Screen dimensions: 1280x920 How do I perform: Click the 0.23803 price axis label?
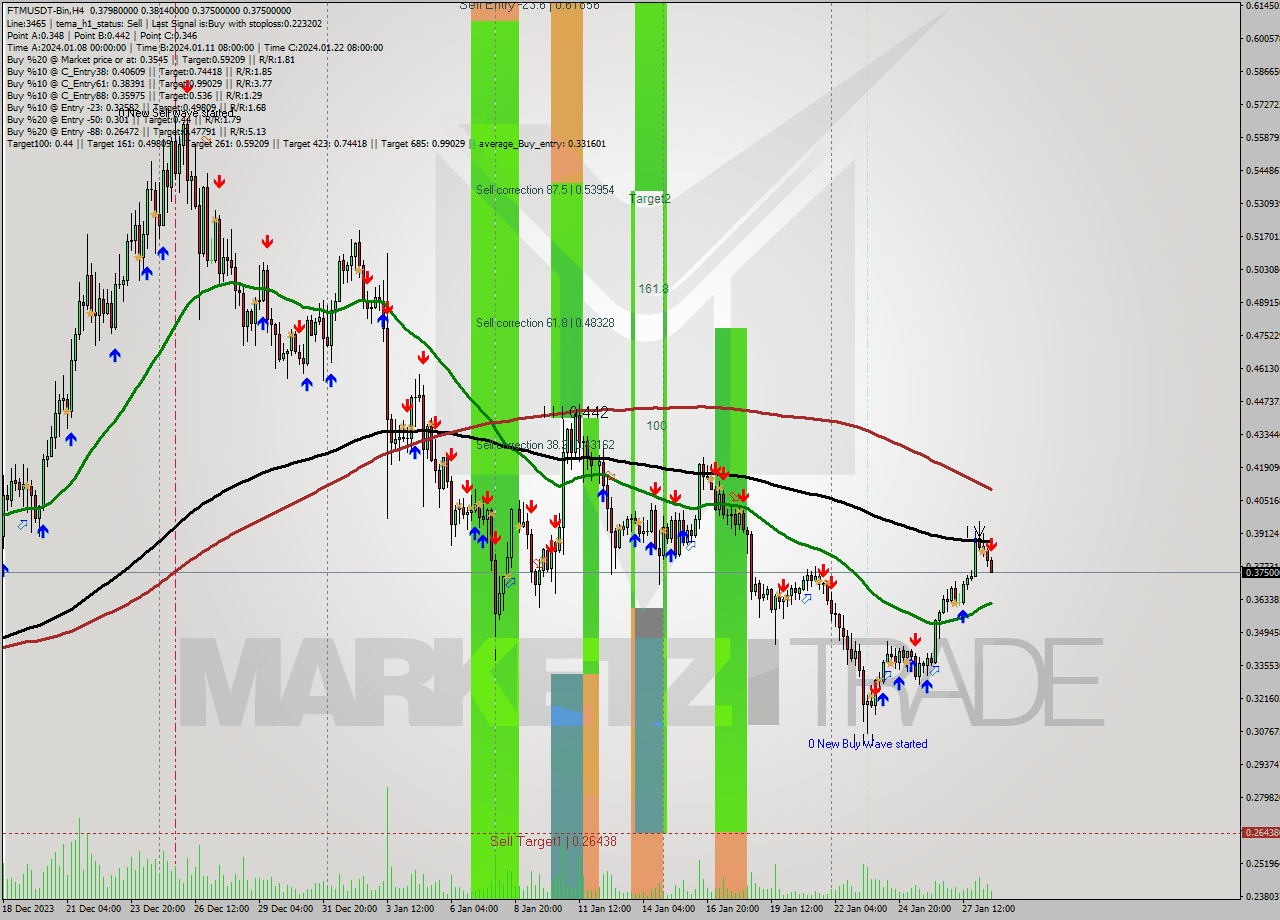1261,895
